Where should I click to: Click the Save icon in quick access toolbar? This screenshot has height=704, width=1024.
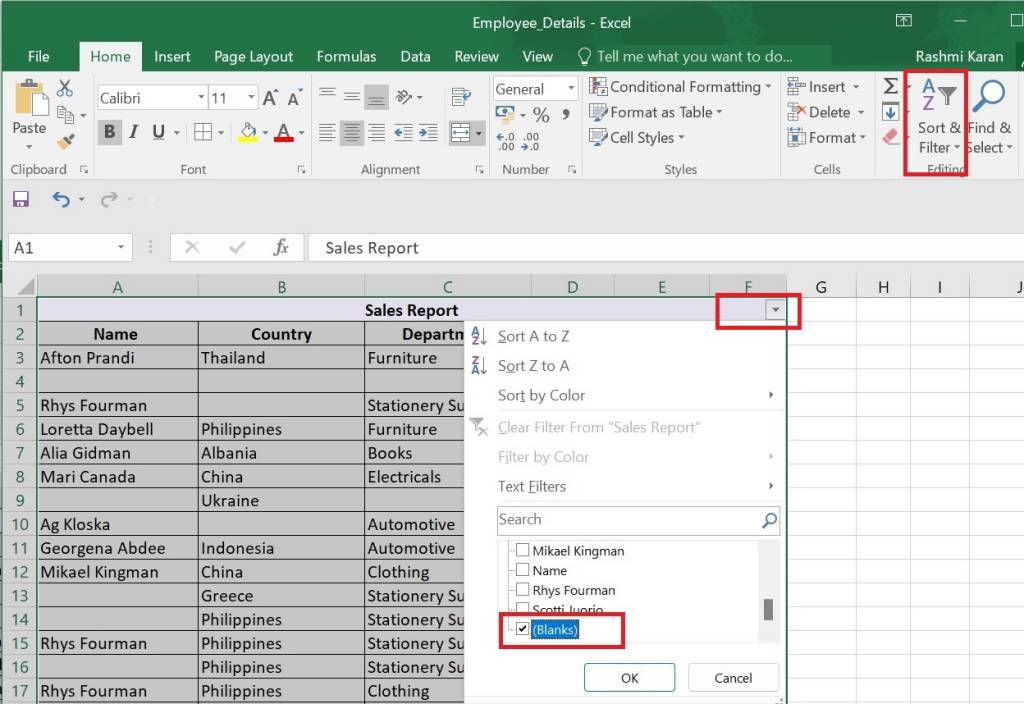tap(20, 200)
